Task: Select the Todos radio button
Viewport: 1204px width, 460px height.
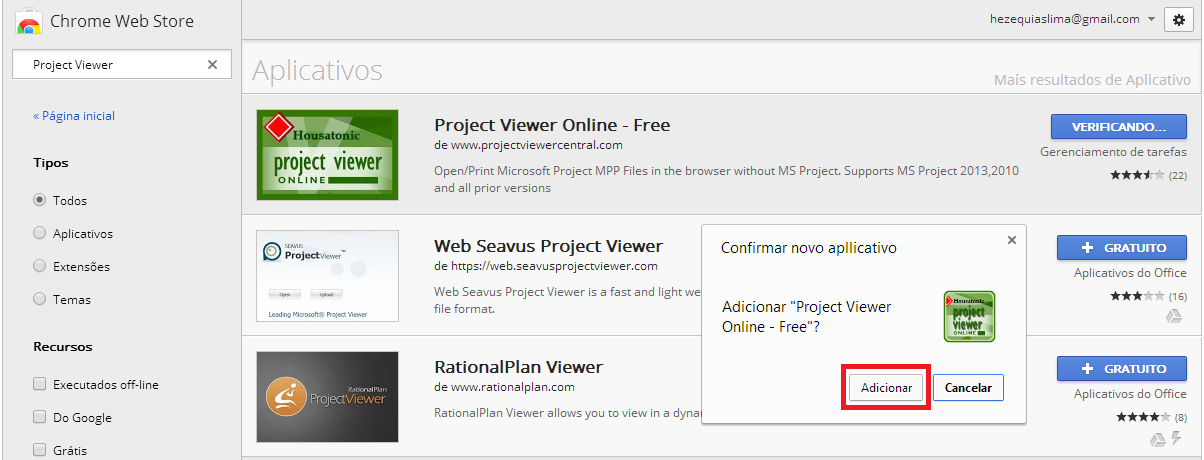Action: [x=40, y=200]
